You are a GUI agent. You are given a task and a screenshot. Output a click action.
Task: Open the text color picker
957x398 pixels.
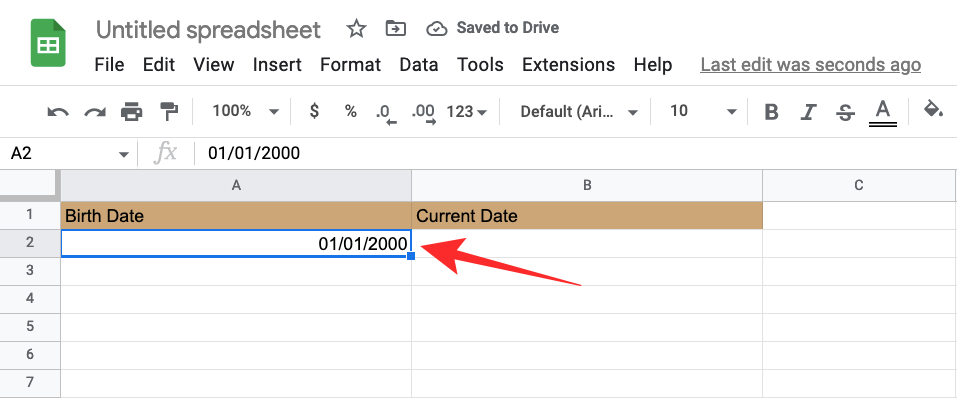883,113
